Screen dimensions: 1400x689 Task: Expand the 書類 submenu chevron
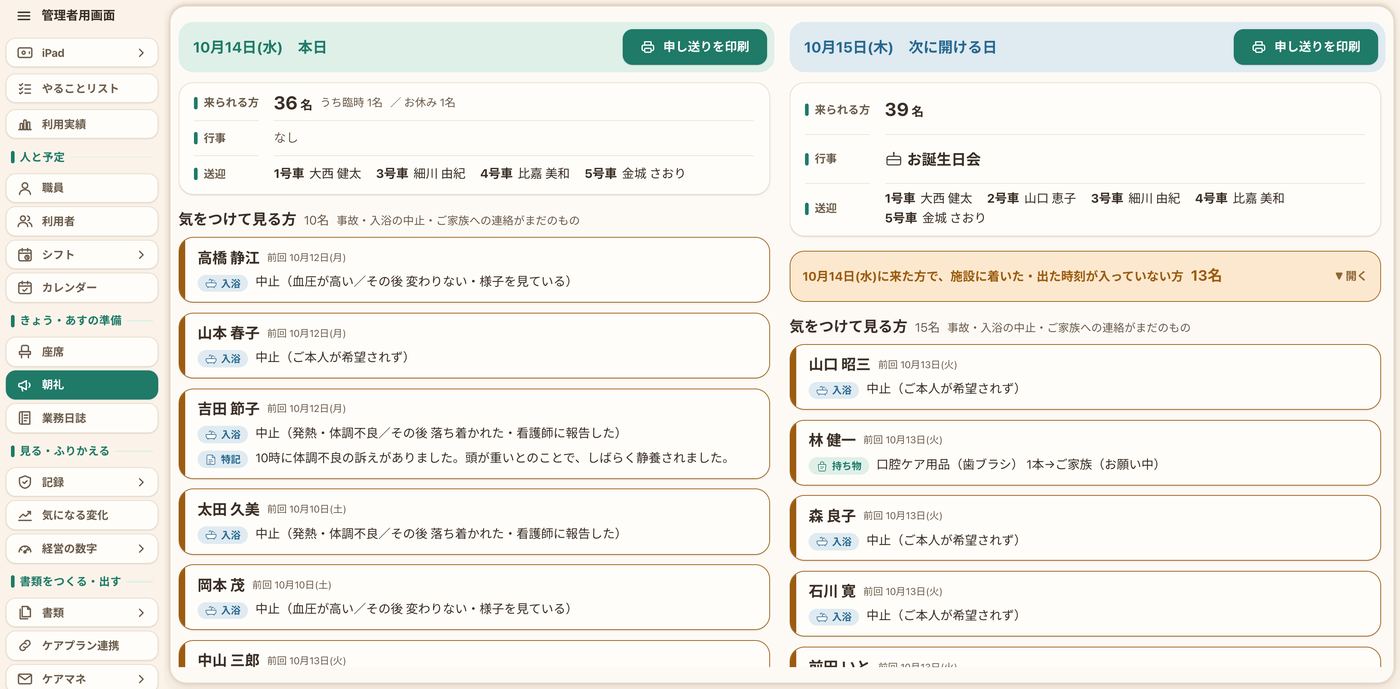point(141,612)
